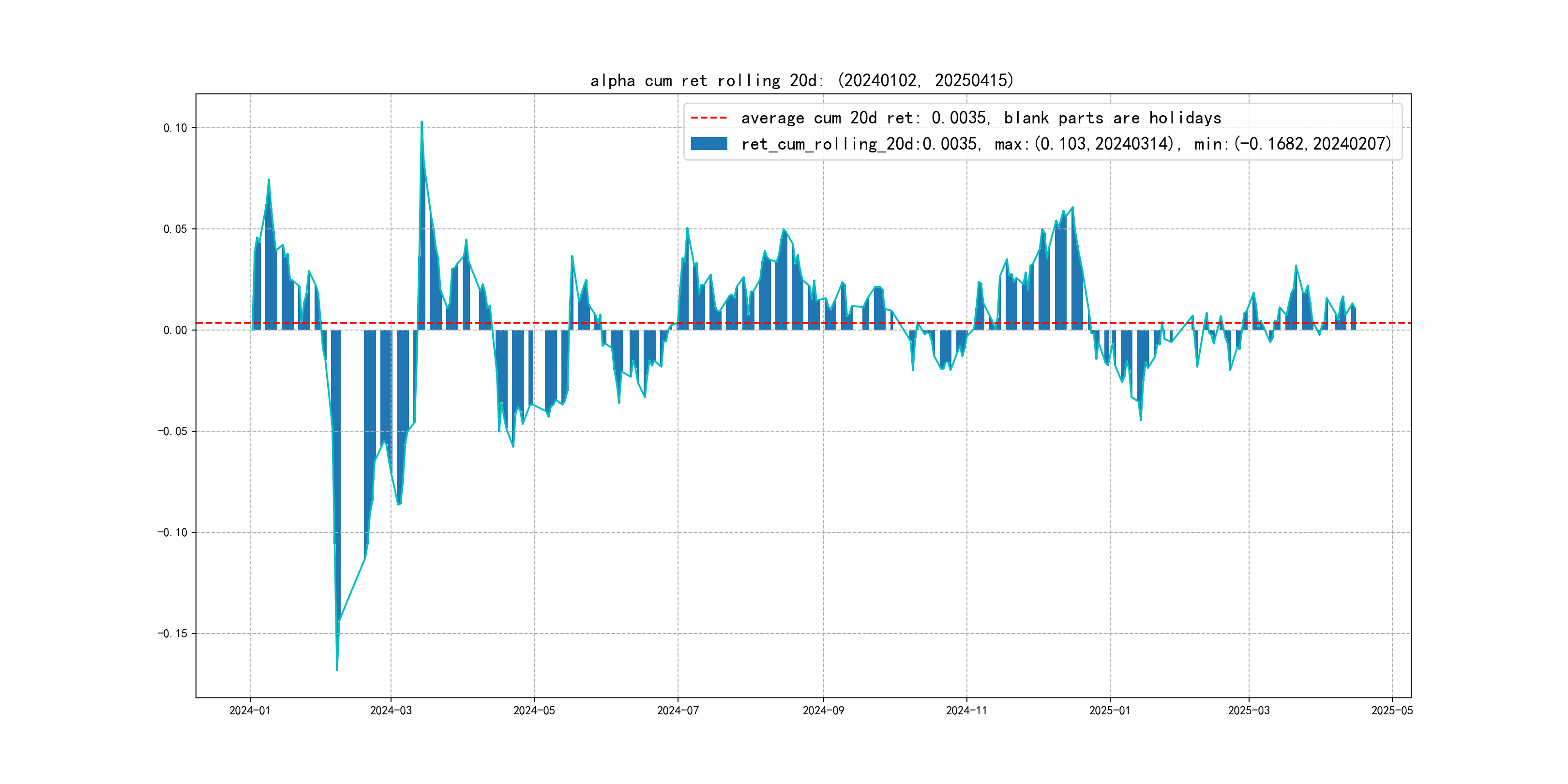Click the ret_cum_rolling_20d legend label
Image resolution: width=1568 pixels, height=784 pixels.
1066,144
